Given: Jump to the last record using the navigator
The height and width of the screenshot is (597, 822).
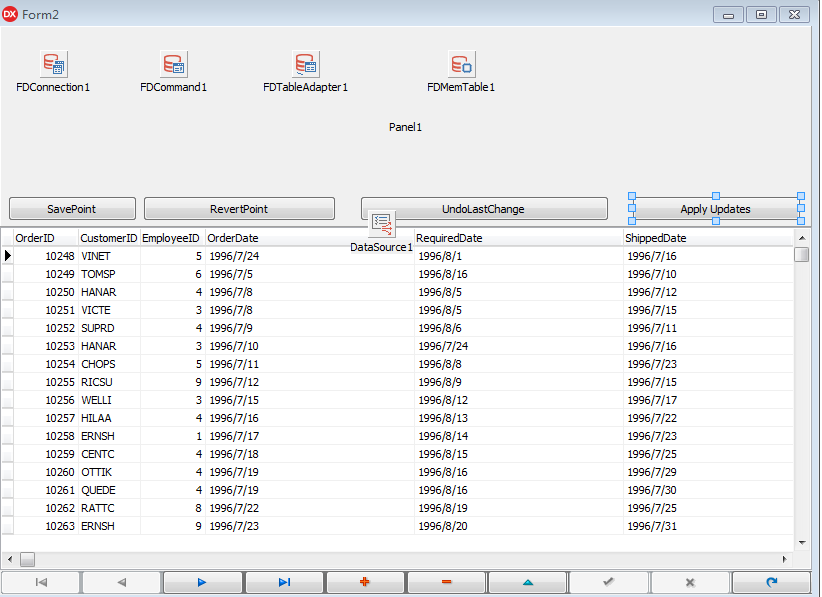Looking at the screenshot, I should tap(283, 581).
